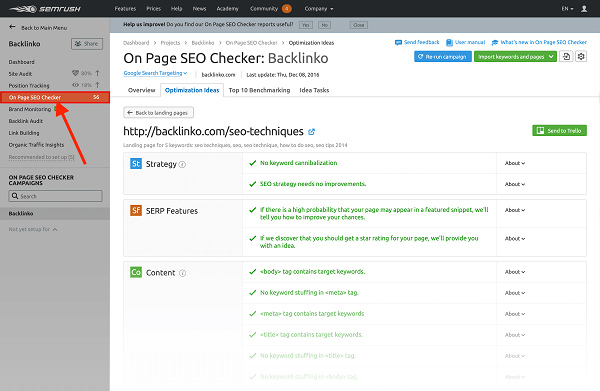This screenshot has height=391, width=600.
Task: Click Back to landing pages button
Action: [x=158, y=112]
